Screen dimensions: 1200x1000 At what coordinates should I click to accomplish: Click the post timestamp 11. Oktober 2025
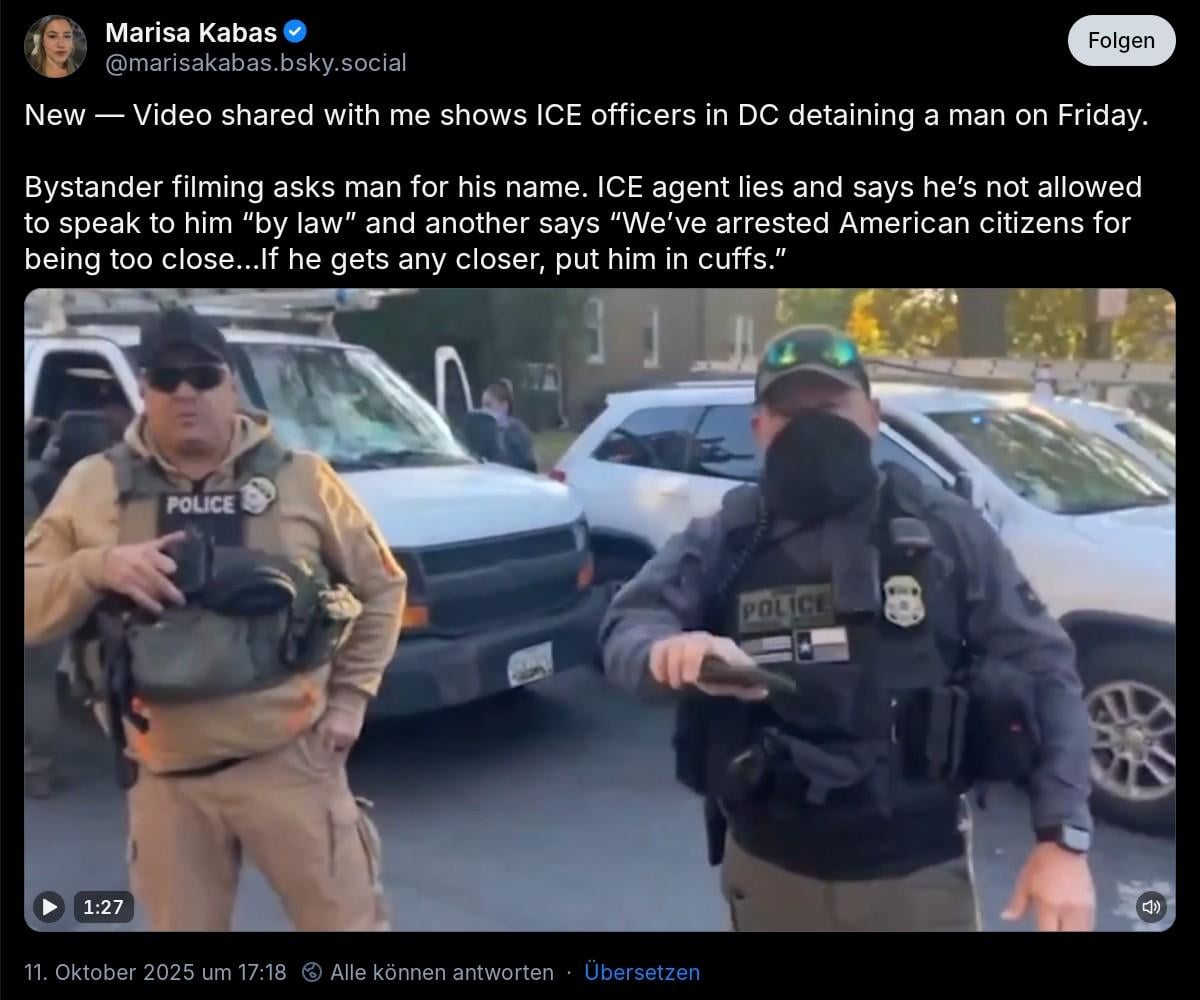[x=155, y=972]
